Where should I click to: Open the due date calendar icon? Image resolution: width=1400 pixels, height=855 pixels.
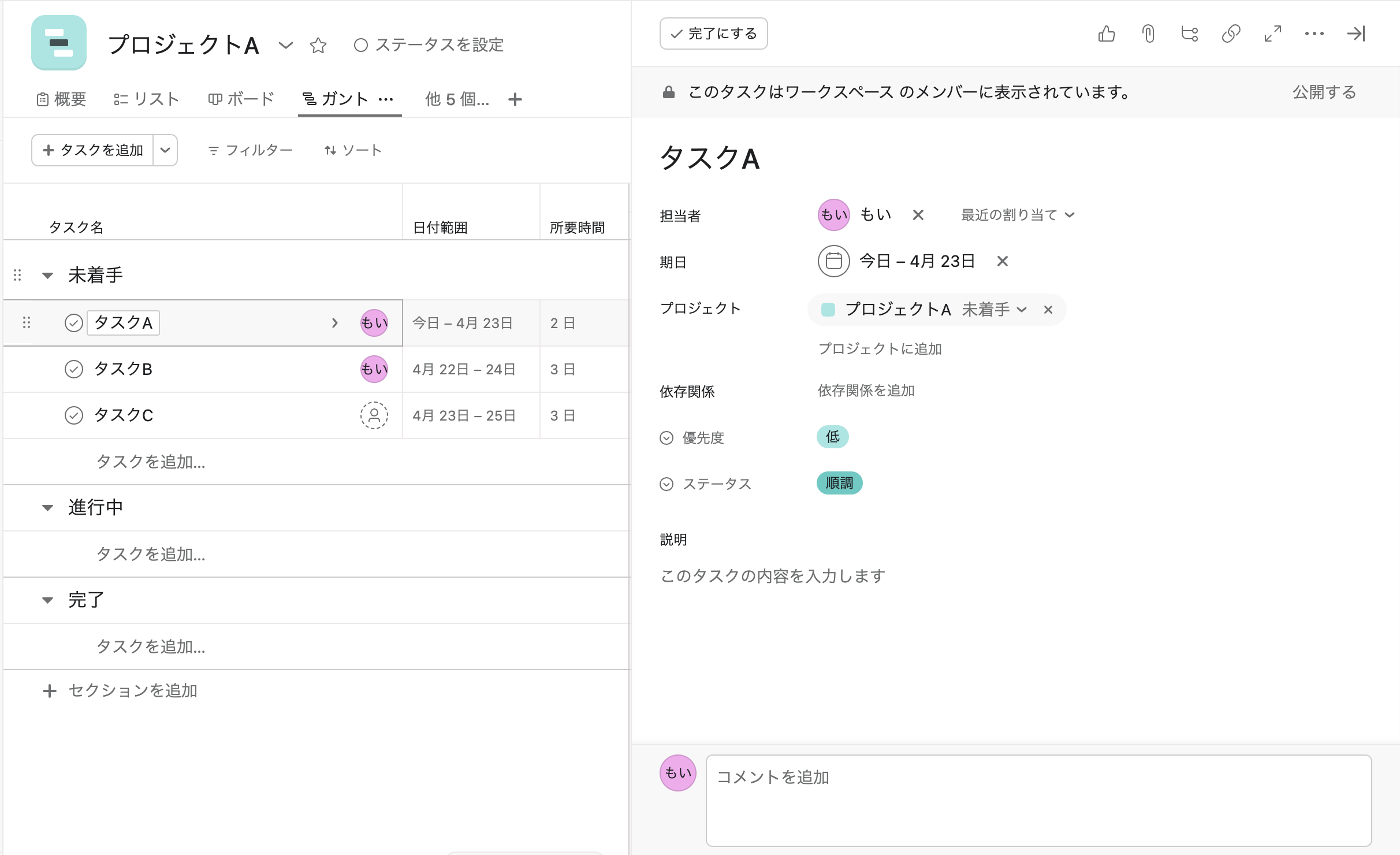click(x=833, y=261)
